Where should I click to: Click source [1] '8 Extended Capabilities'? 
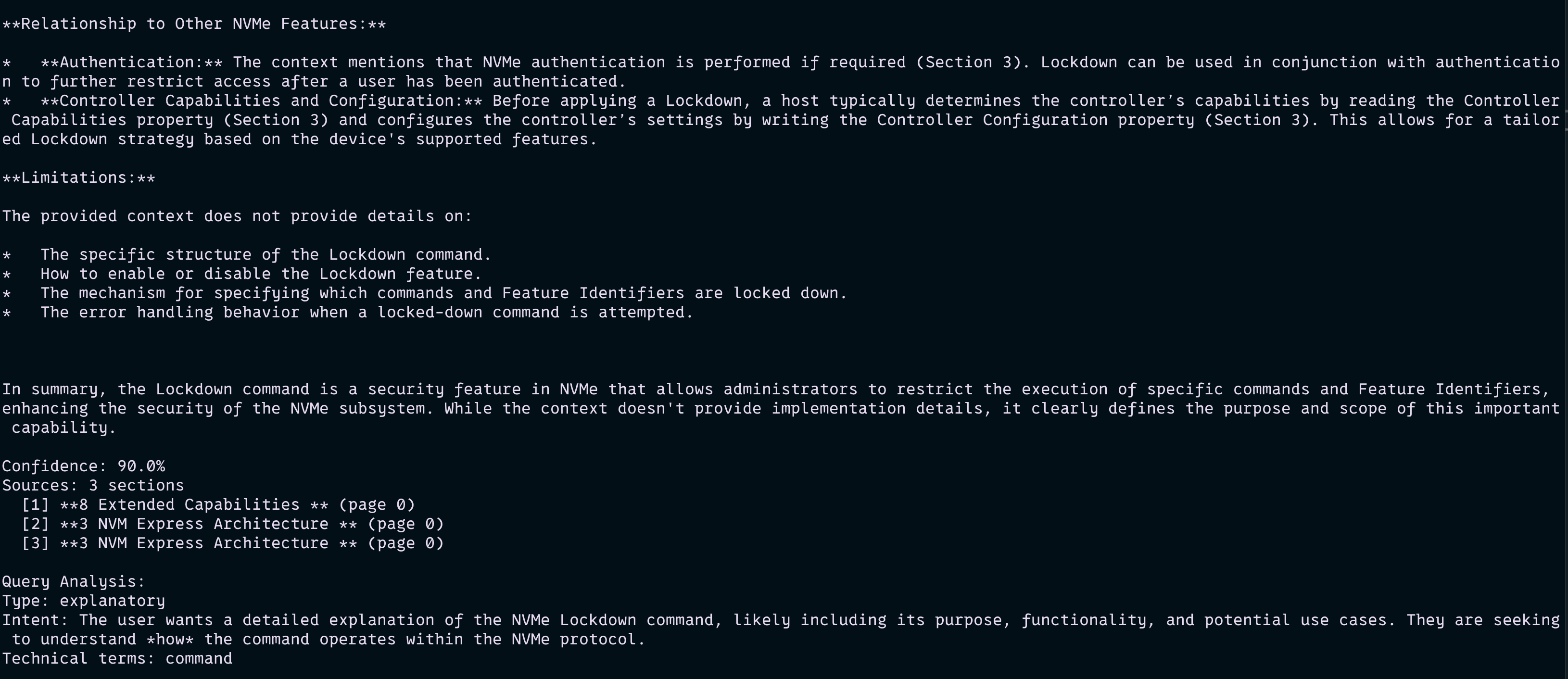pos(218,505)
